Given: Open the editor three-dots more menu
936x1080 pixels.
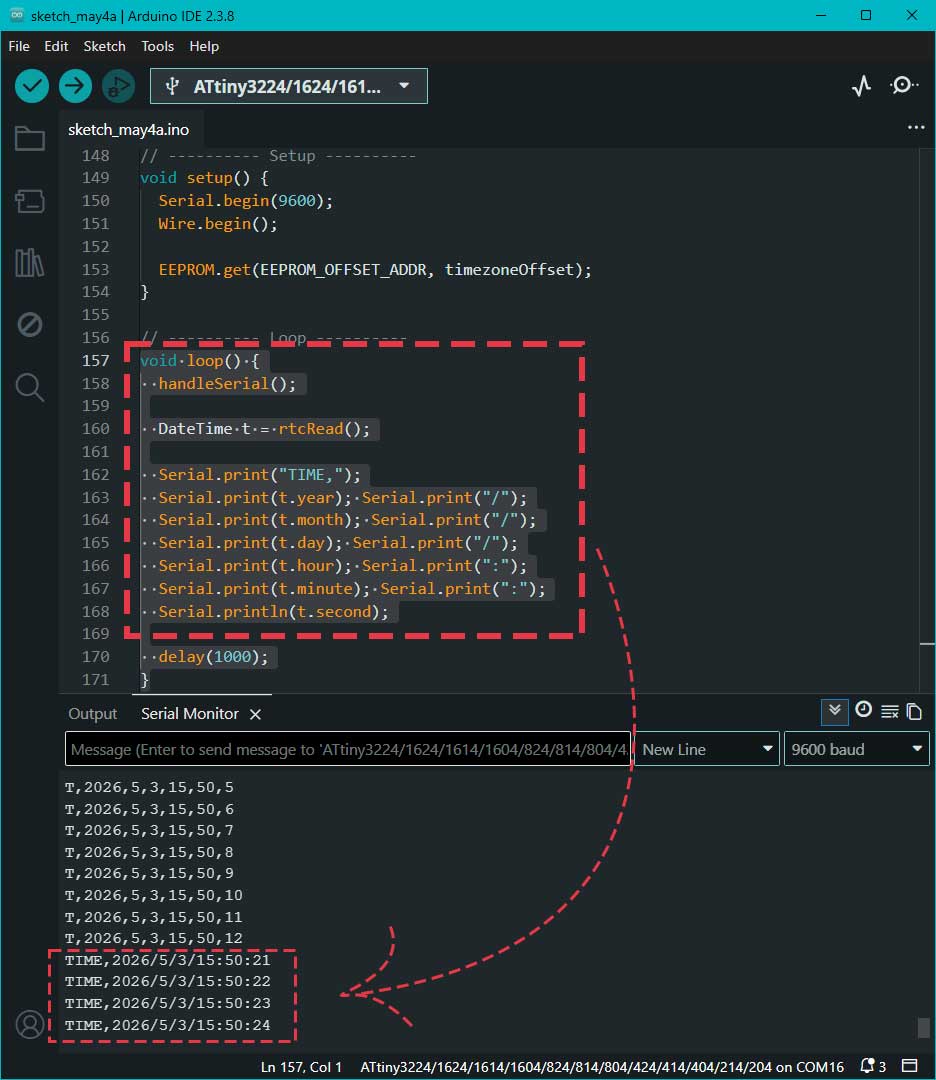Looking at the screenshot, I should pos(916,127).
